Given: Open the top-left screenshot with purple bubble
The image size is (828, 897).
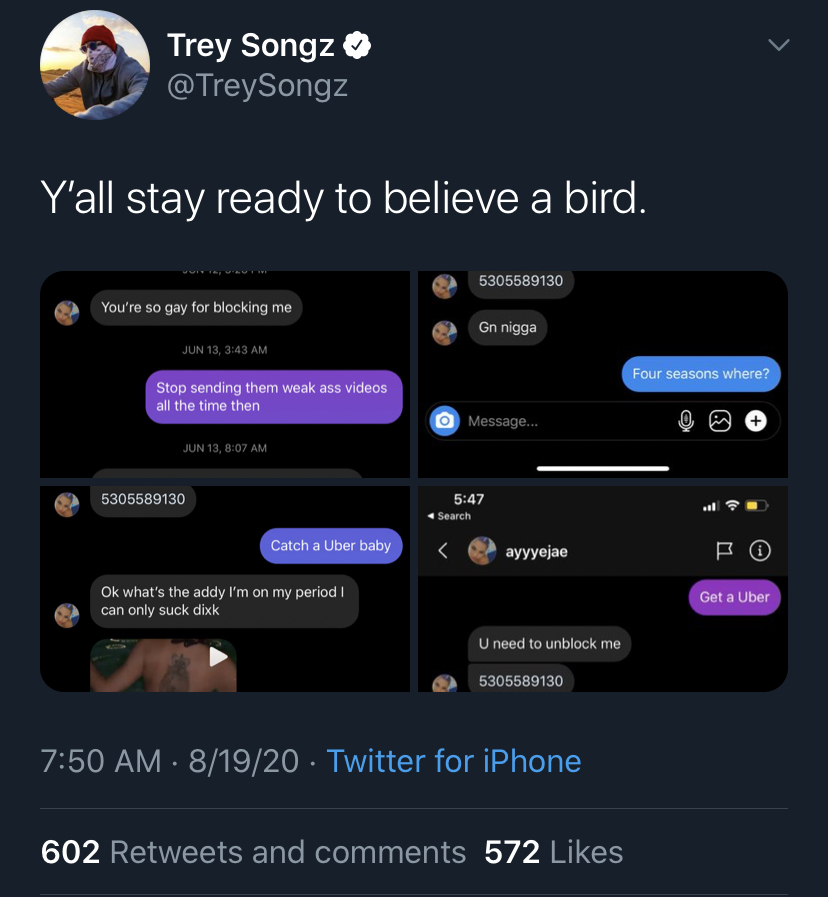Looking at the screenshot, I should (x=225, y=374).
